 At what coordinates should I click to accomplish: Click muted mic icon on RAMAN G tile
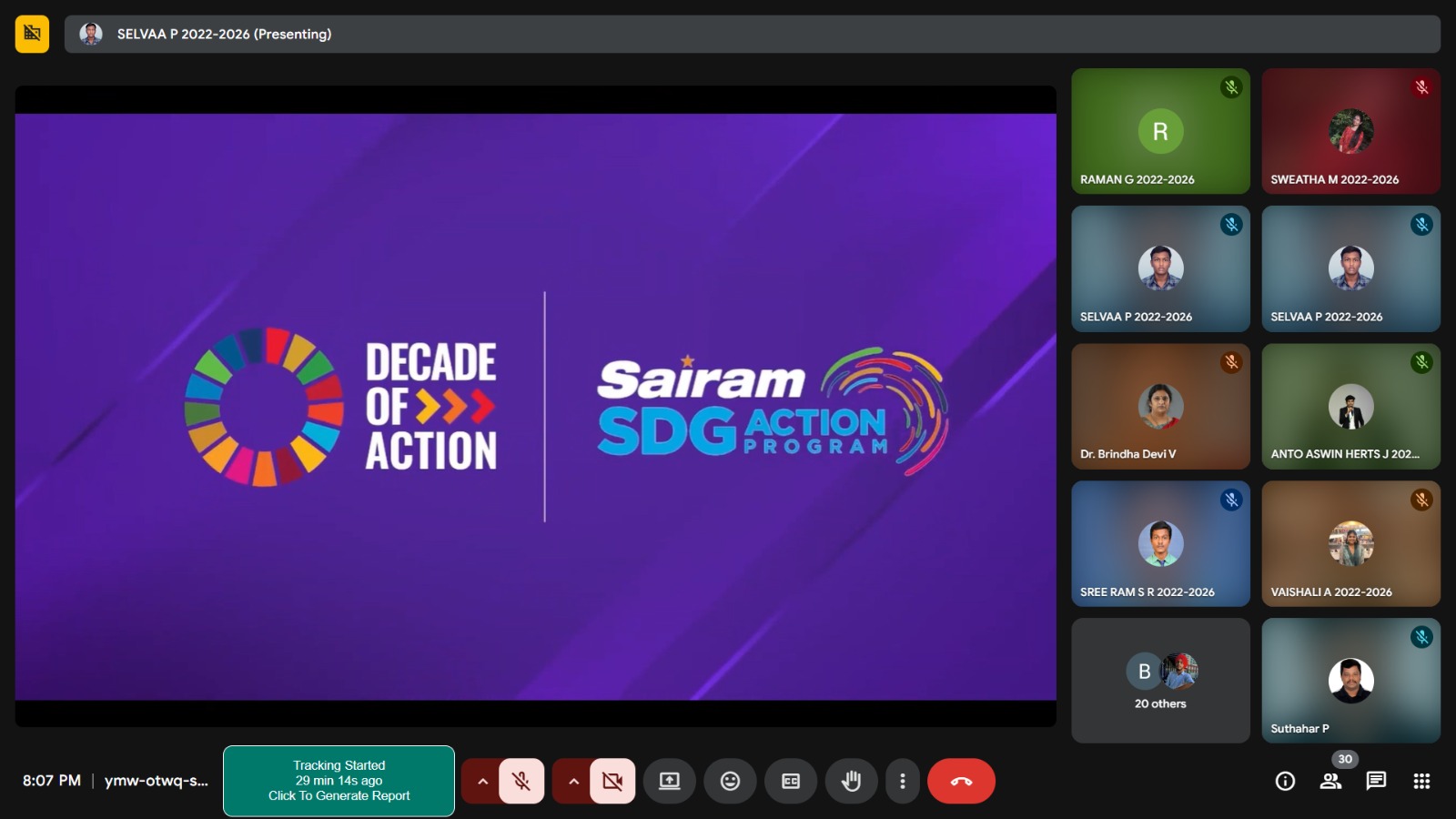pos(1231,87)
